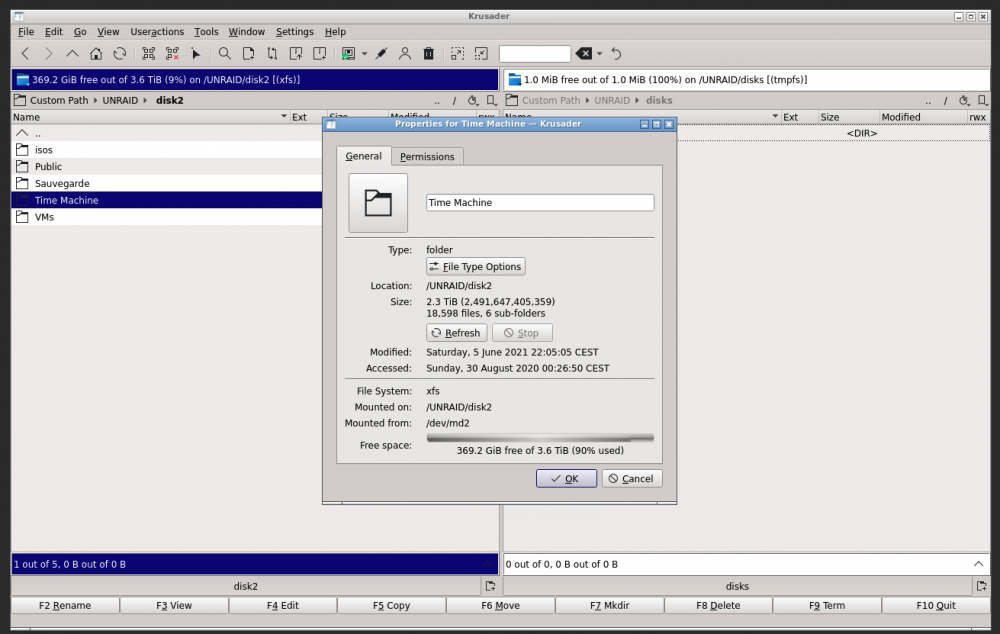
Task: Click the synchronize directories icon
Action: [272, 54]
